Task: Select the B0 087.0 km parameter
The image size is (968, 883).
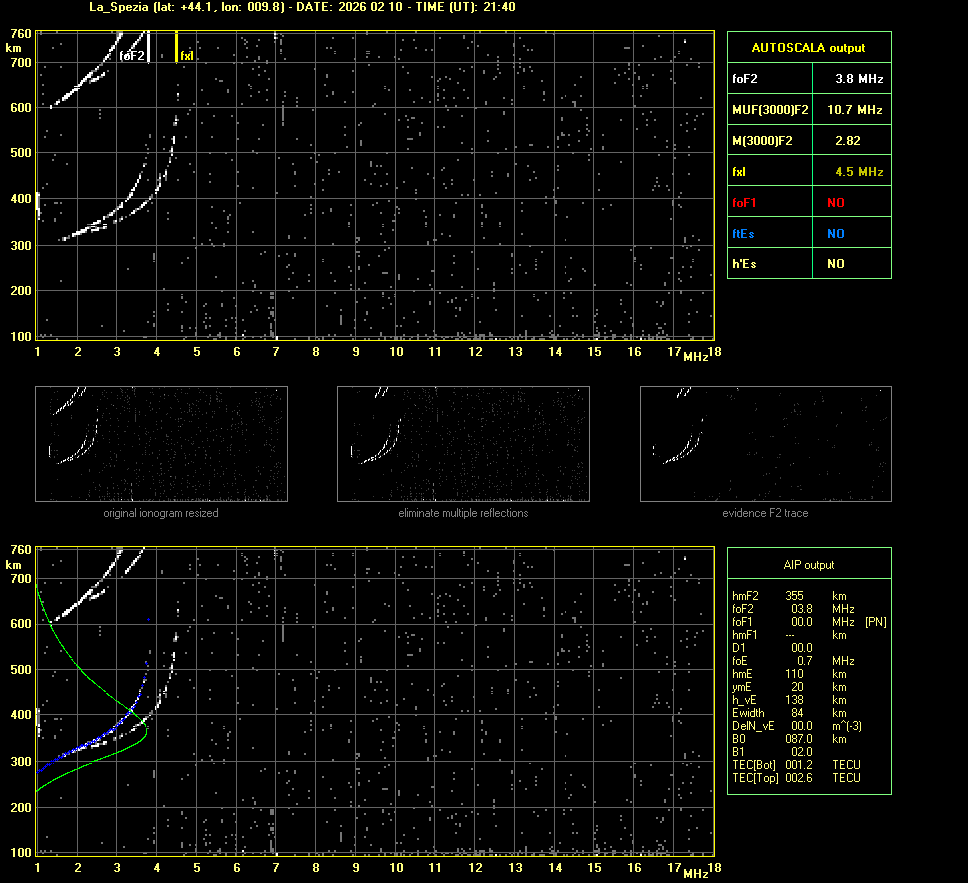Action: 796,739
